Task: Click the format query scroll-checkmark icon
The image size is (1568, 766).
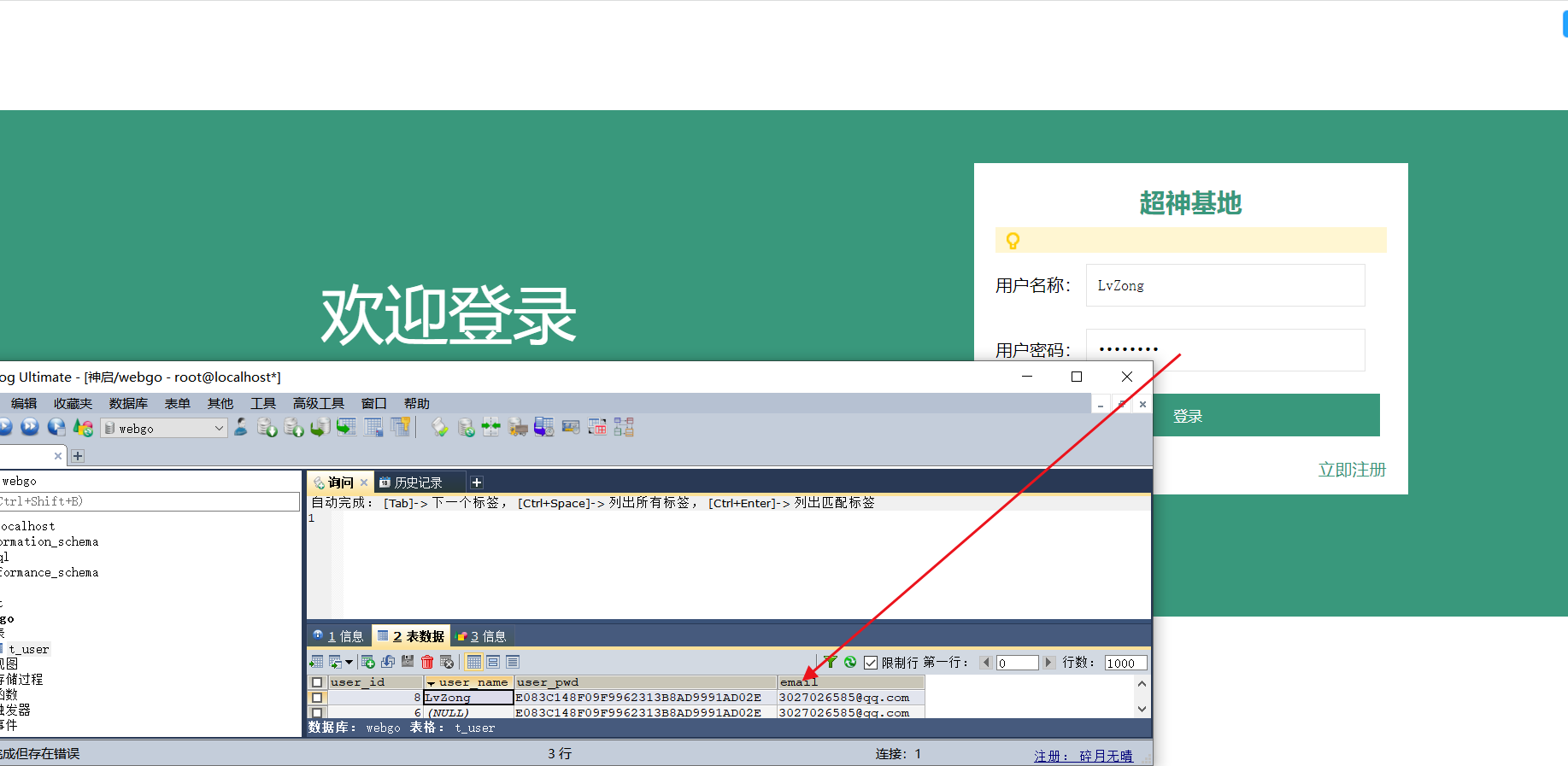Action: [x=439, y=427]
